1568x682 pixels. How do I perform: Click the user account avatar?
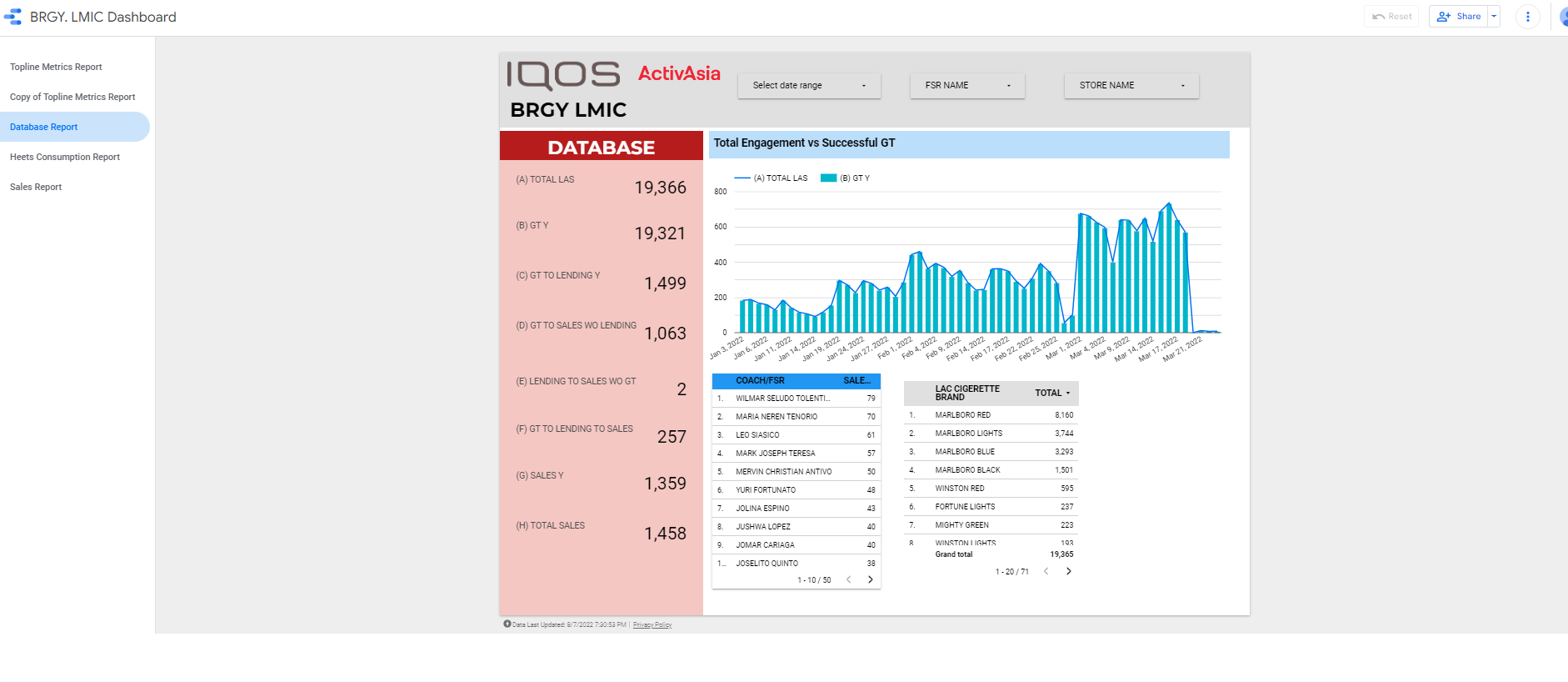tap(1563, 17)
